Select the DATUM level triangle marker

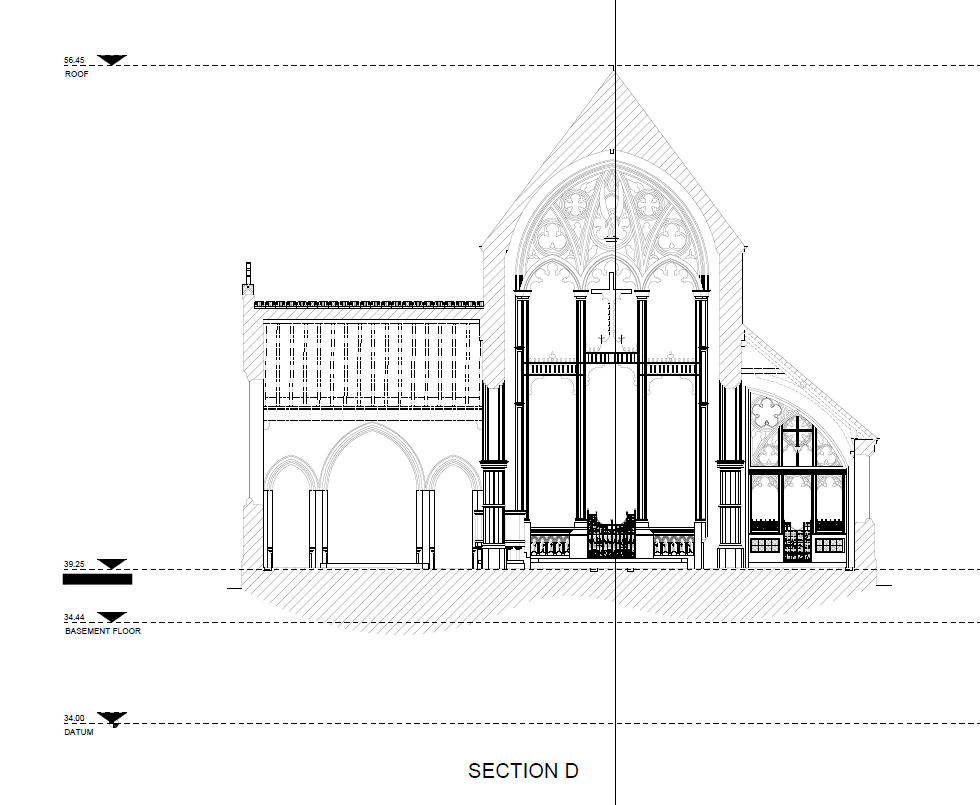112,718
